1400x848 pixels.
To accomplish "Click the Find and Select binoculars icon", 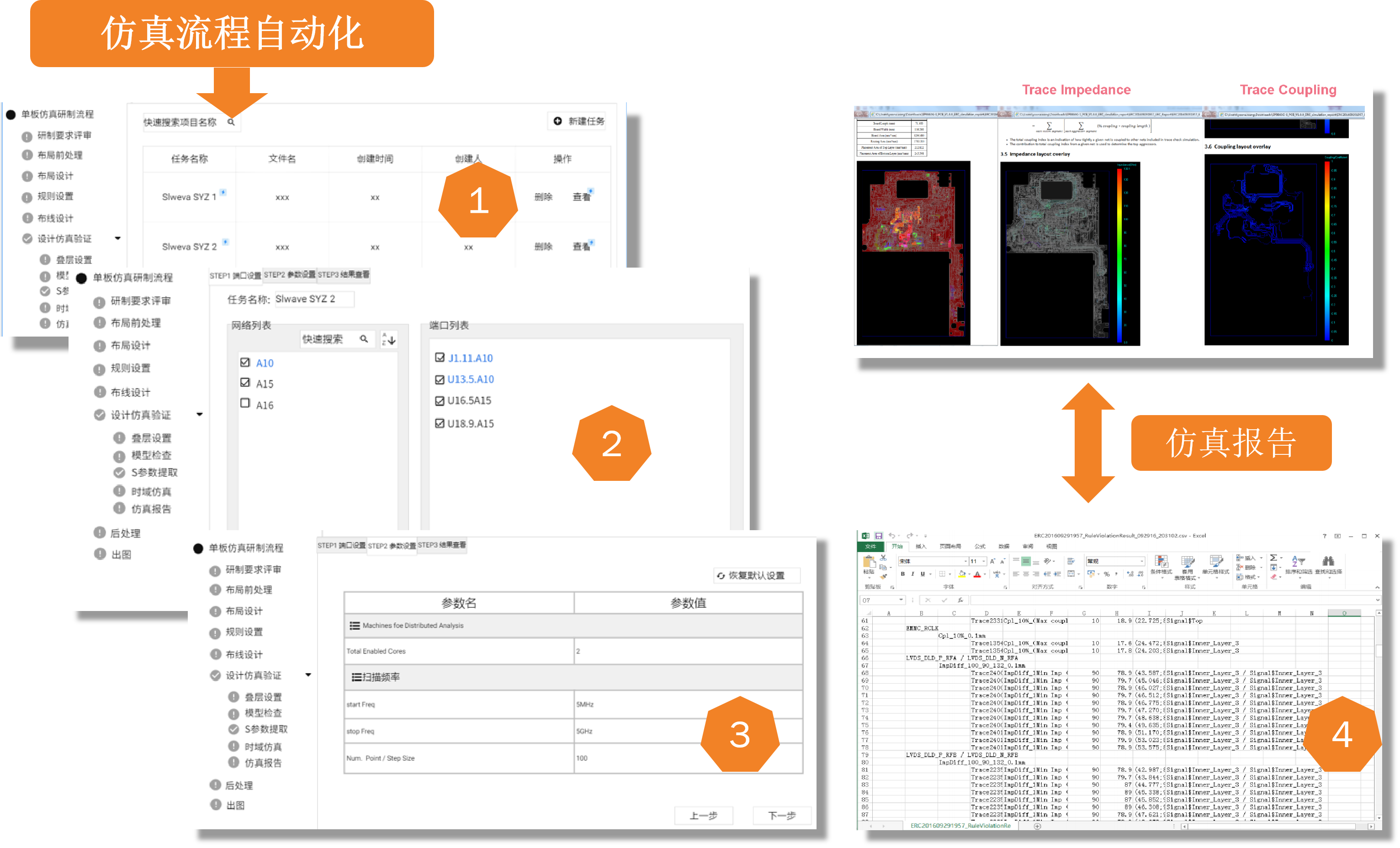I will click(1328, 561).
